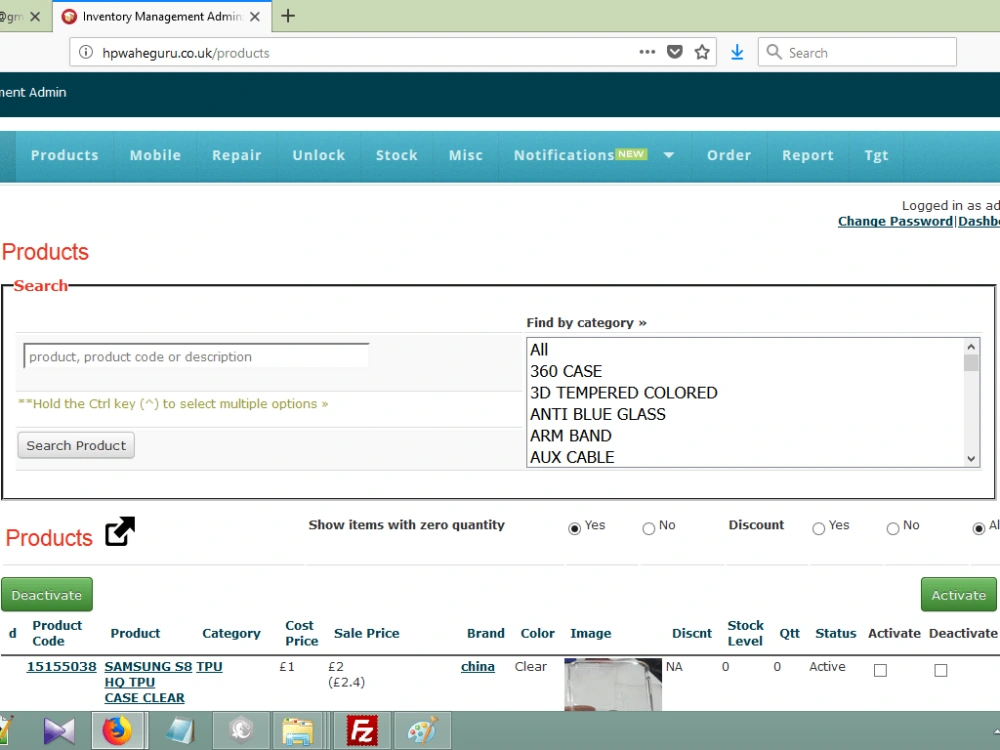
Task: Open the Paint palette taskbar icon
Action: point(422,731)
